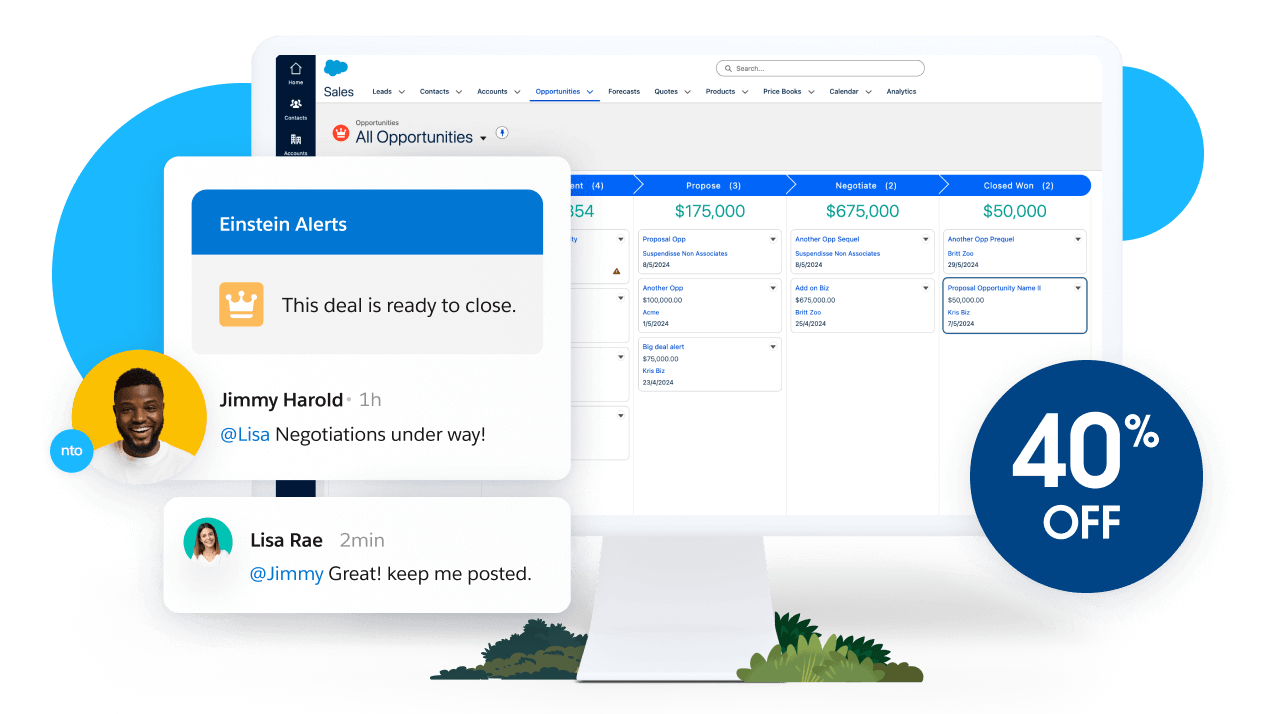Switch to the Forecasts tab
This screenshot has width=1268, height=714.
pyautogui.click(x=623, y=92)
